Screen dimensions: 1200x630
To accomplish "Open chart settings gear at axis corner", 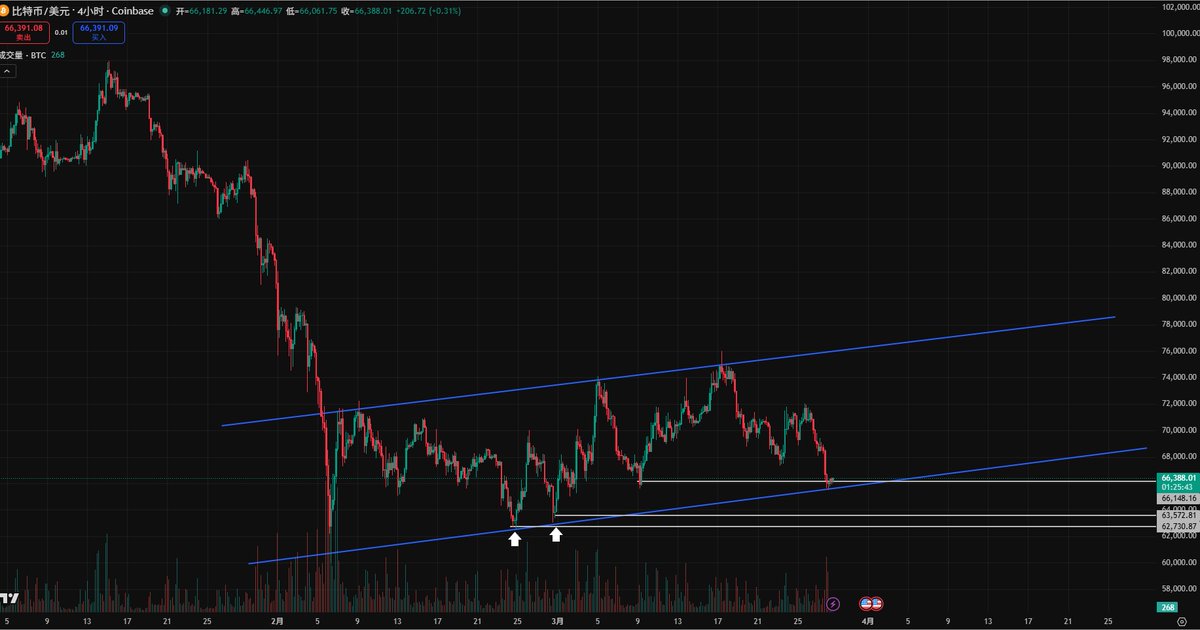I will click(x=1181, y=621).
